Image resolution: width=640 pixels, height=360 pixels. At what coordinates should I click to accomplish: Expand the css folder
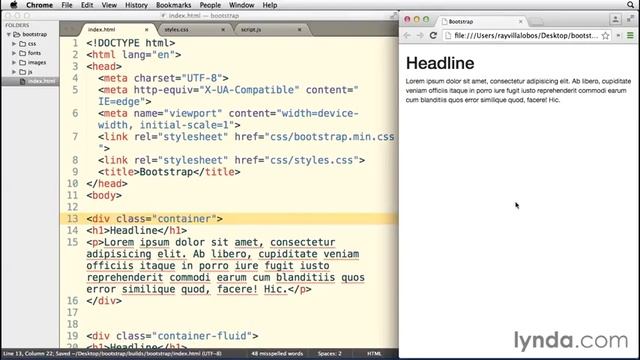tap(14, 44)
